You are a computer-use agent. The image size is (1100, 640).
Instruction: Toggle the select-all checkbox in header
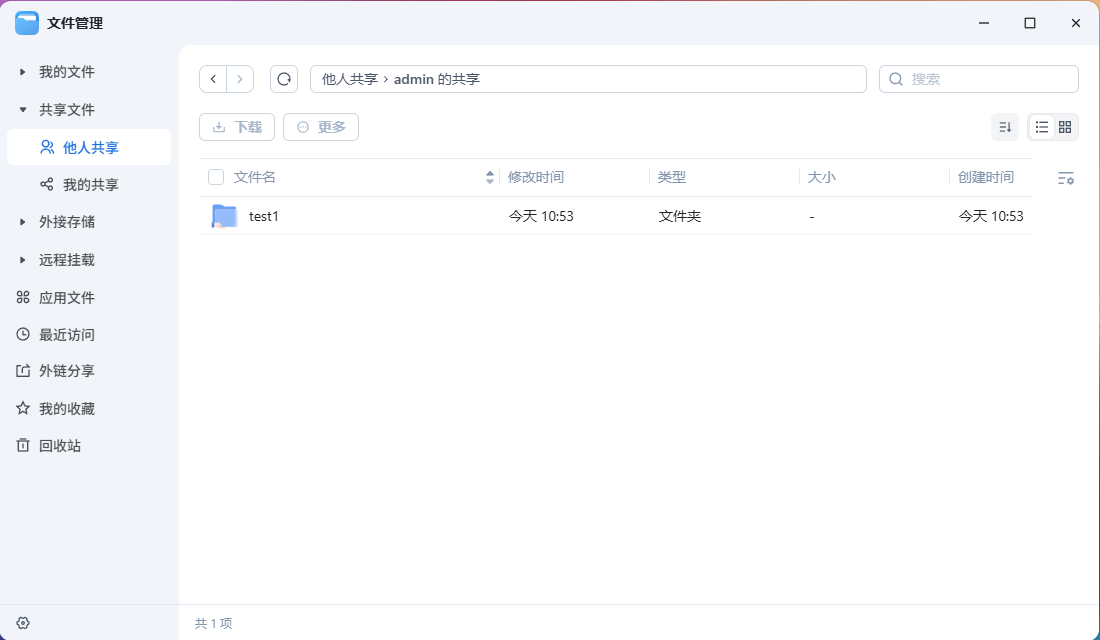click(216, 178)
